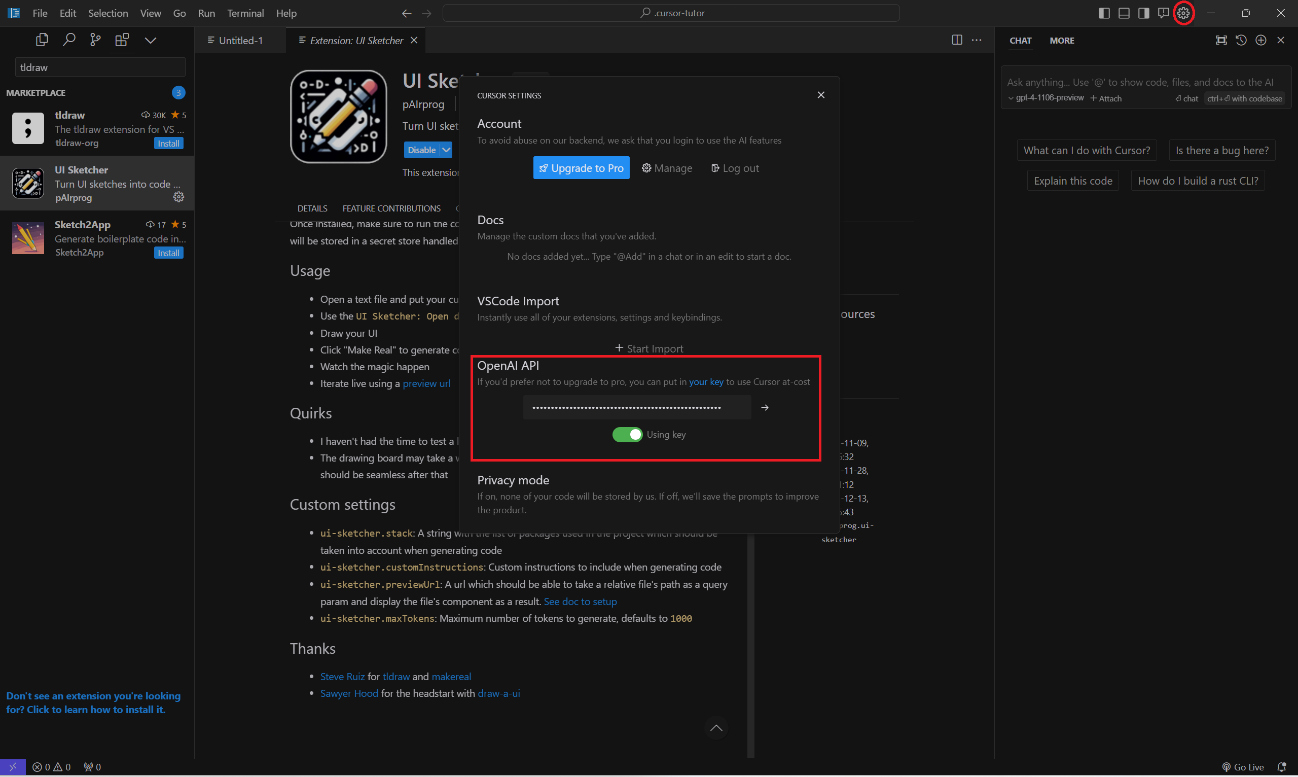Expand the additional views chevron in sidebar
Viewport: 1298px width, 777px height.
(151, 40)
